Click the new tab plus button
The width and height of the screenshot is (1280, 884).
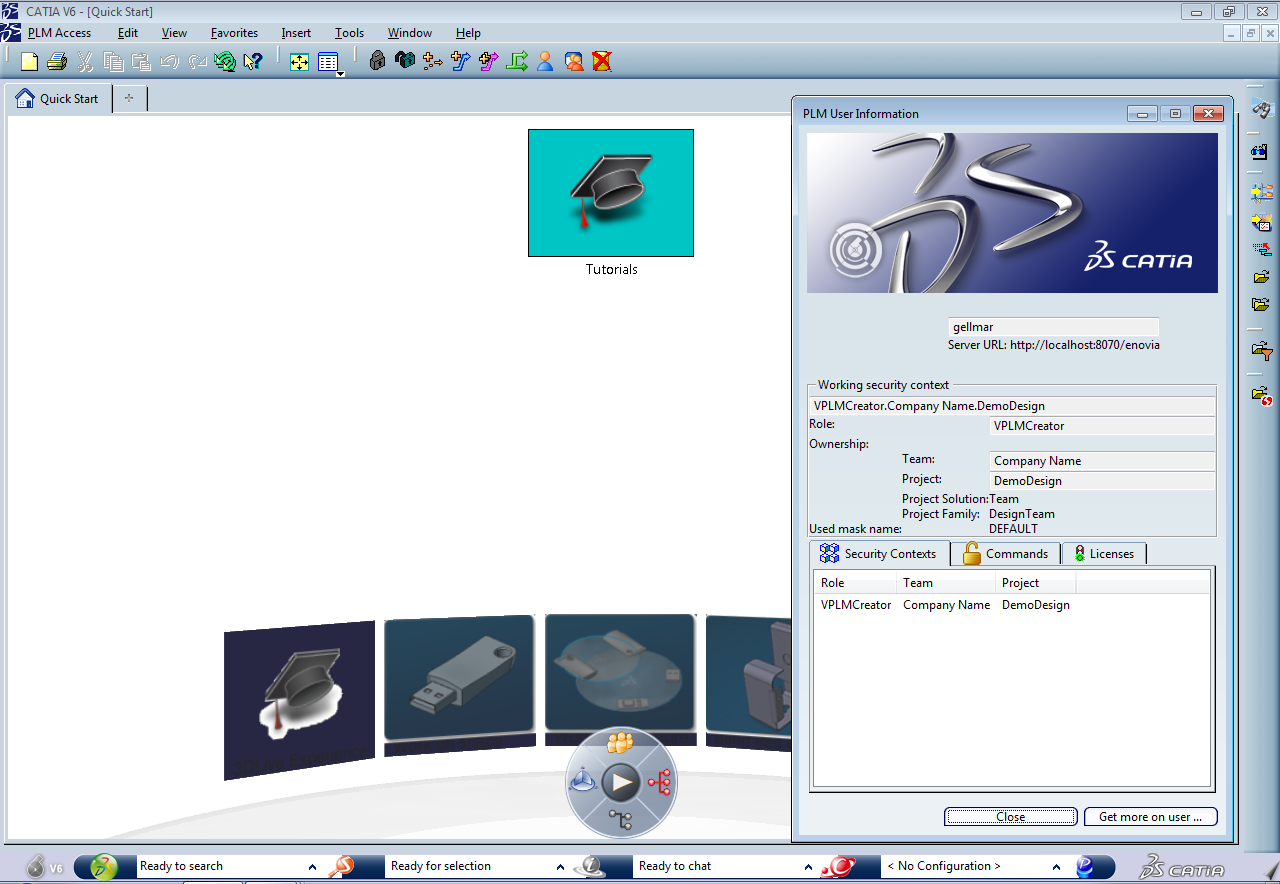coord(130,99)
